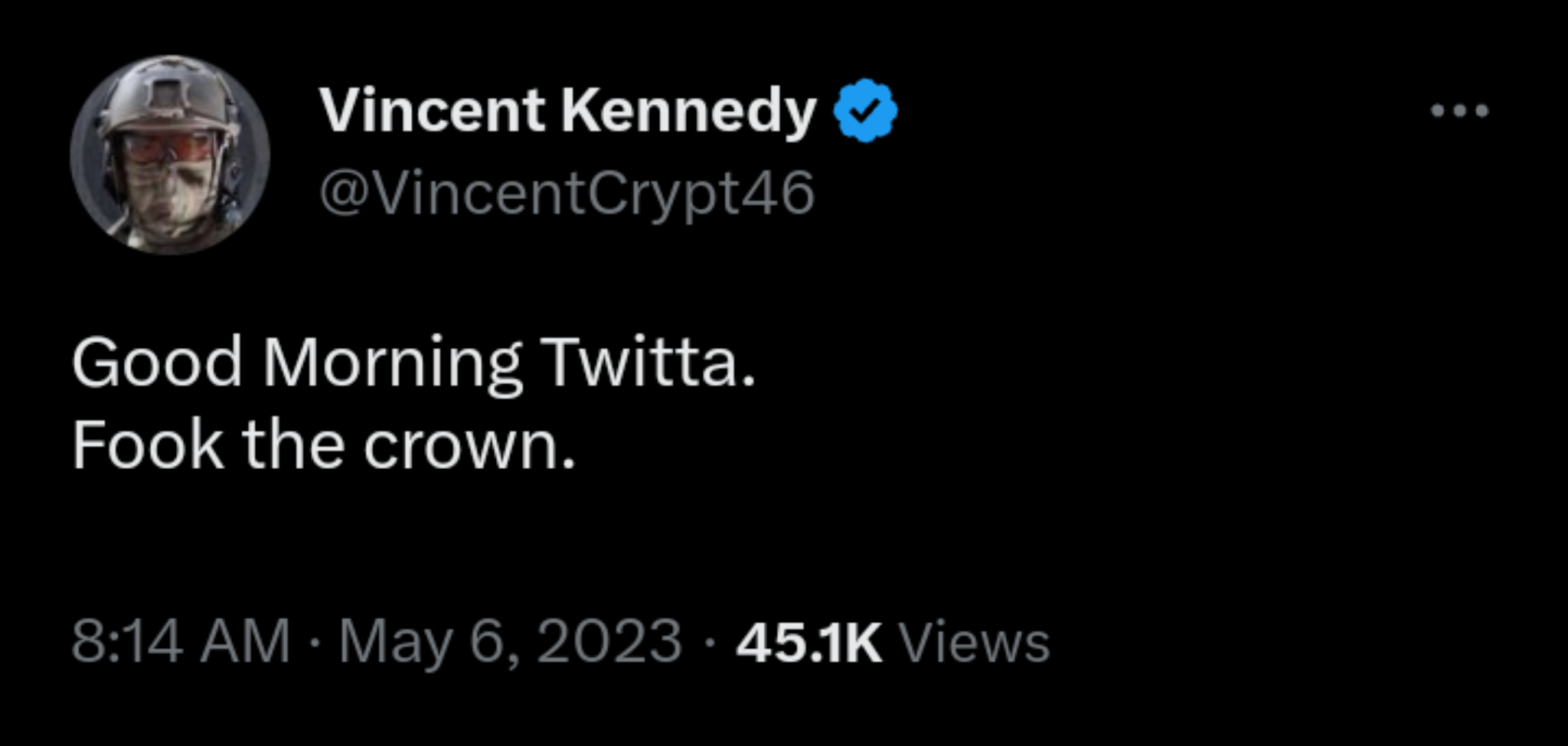Click the bold "45.1K" view count
1568x746 pixels.
[x=808, y=641]
